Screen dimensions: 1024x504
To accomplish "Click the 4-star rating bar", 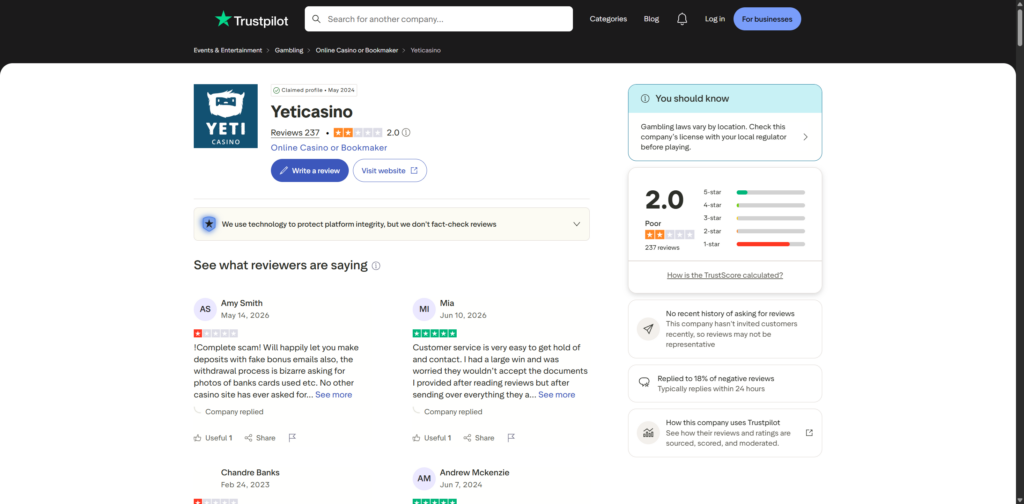I will tap(771, 205).
